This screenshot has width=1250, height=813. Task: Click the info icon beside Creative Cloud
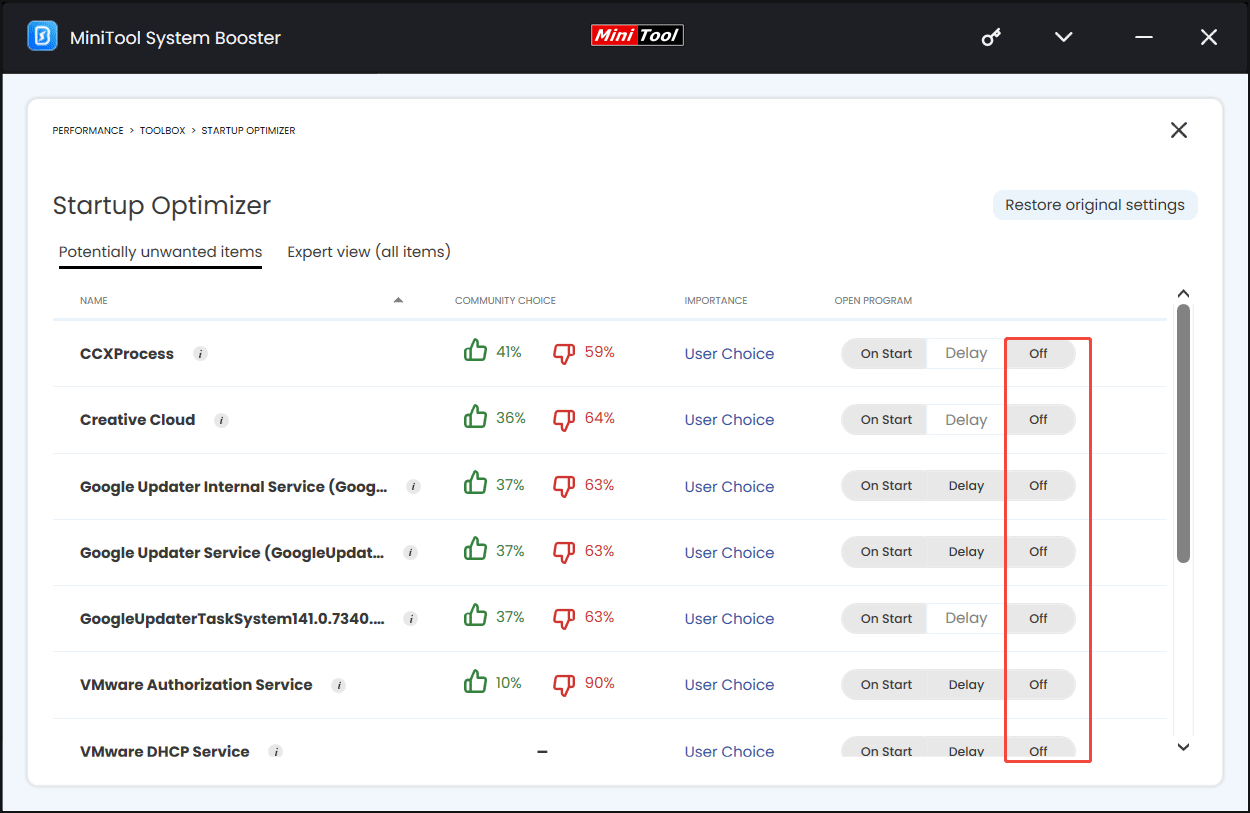click(x=222, y=420)
